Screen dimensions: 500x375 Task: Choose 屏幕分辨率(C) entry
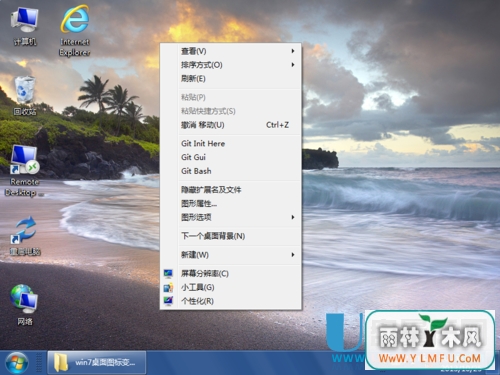pyautogui.click(x=231, y=274)
